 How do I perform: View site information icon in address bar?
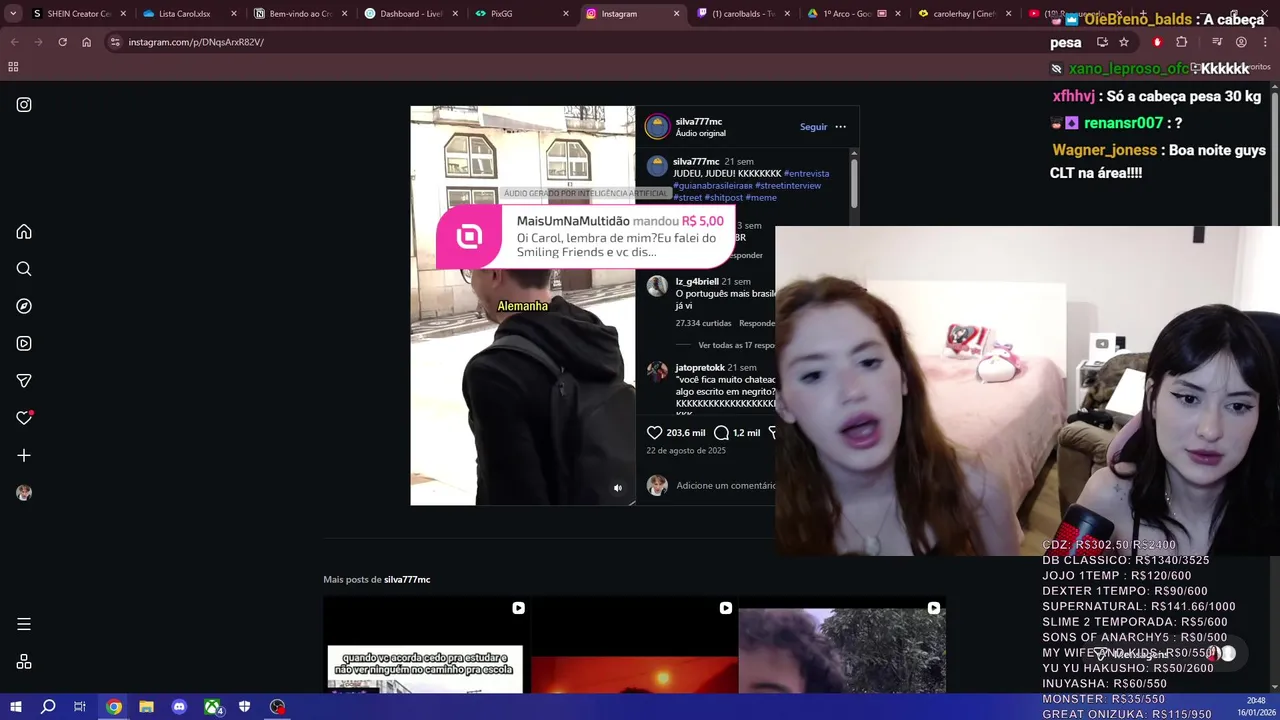(115, 42)
